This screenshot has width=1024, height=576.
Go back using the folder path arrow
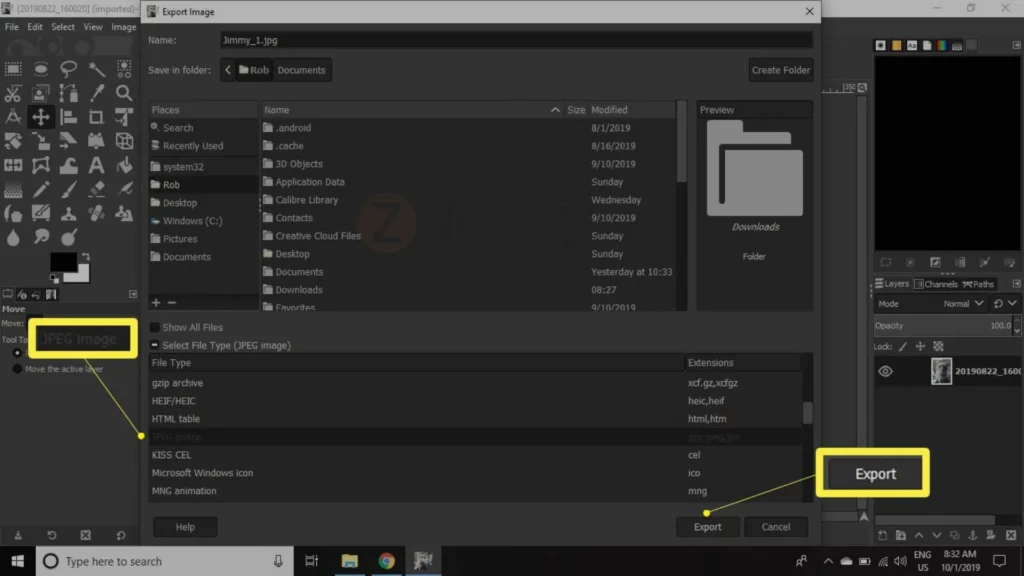[228, 70]
